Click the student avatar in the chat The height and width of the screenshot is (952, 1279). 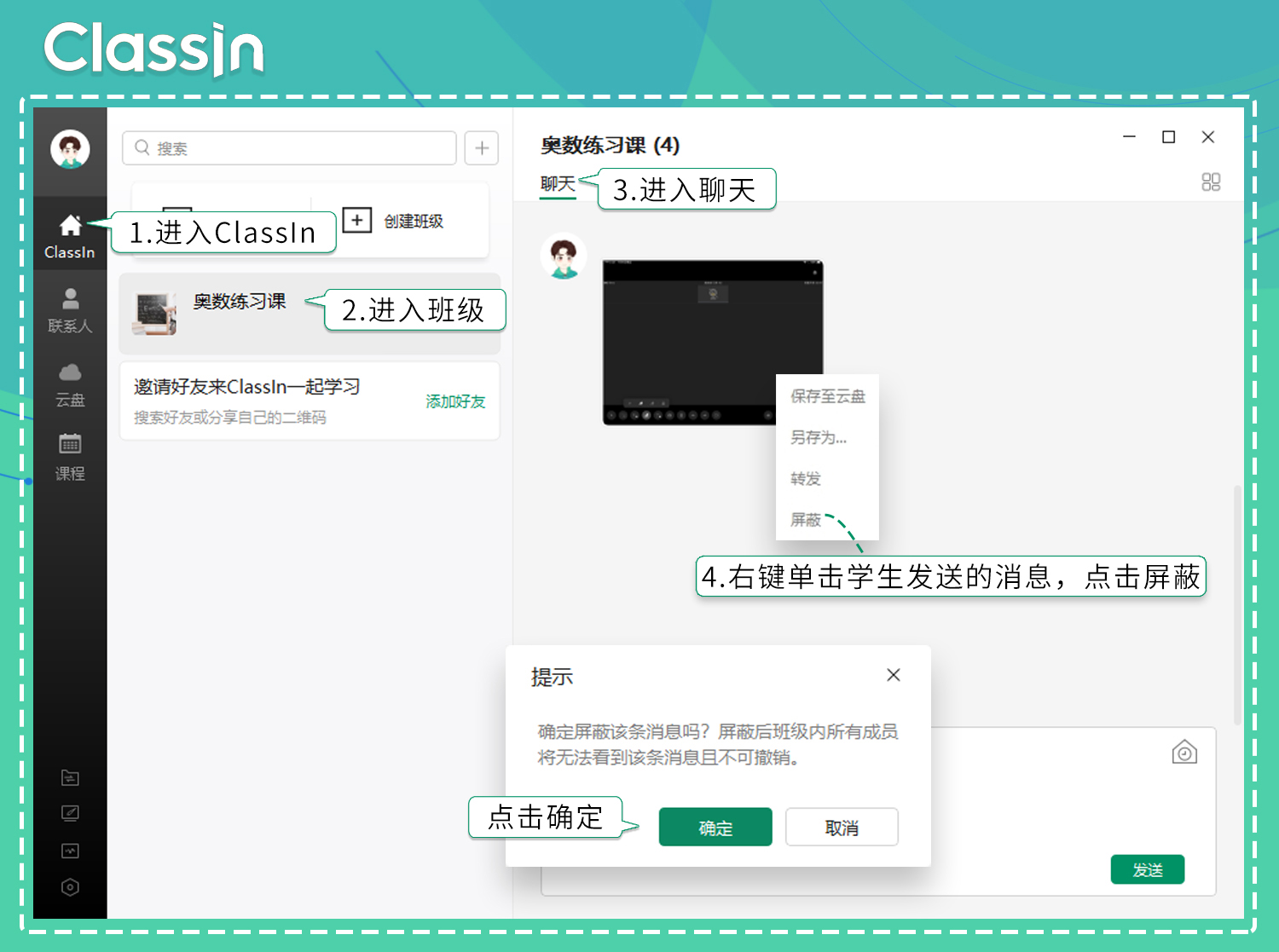(564, 257)
